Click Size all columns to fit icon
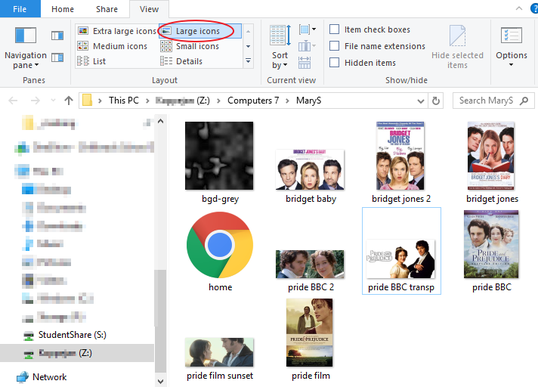Image resolution: width=538 pixels, height=387 pixels. (305, 63)
